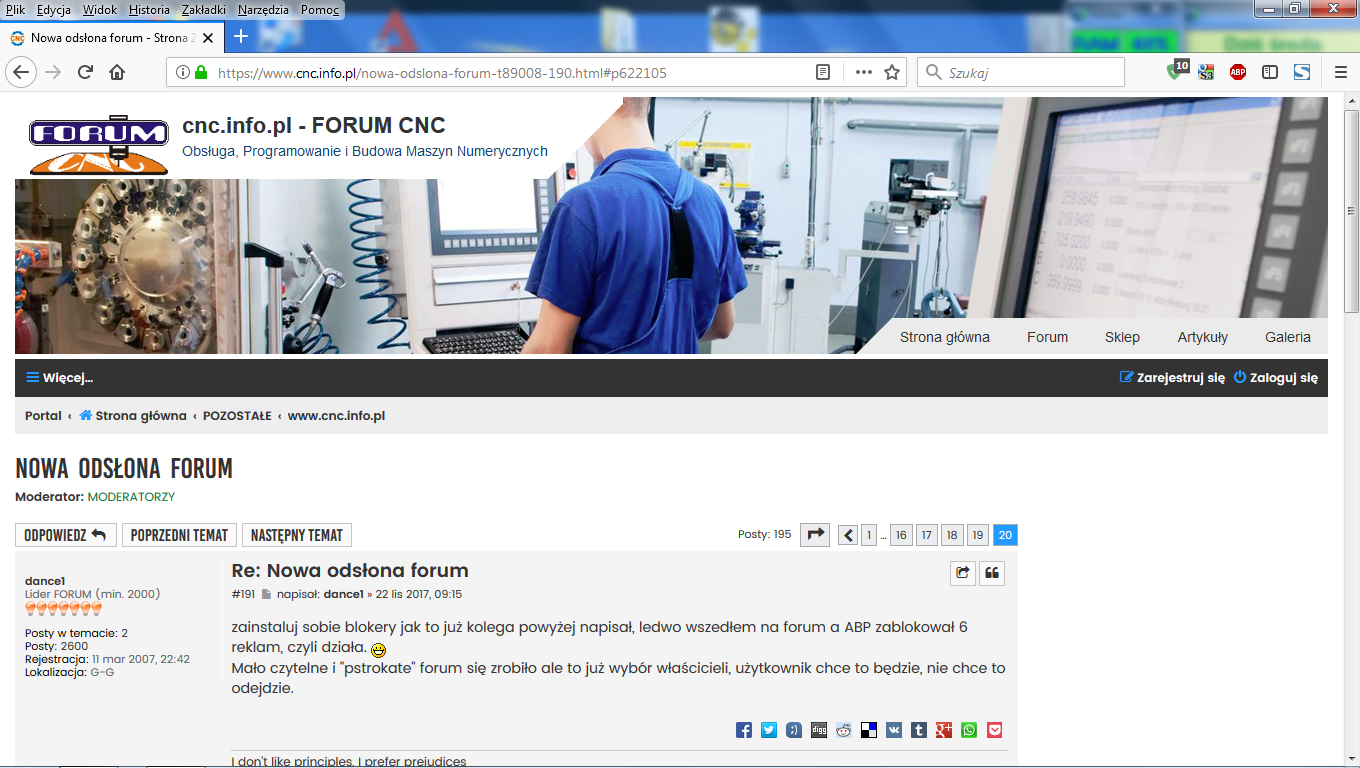The image size is (1360, 768).
Task: Click the NASTĘPNY TEMAT button
Action: click(297, 535)
